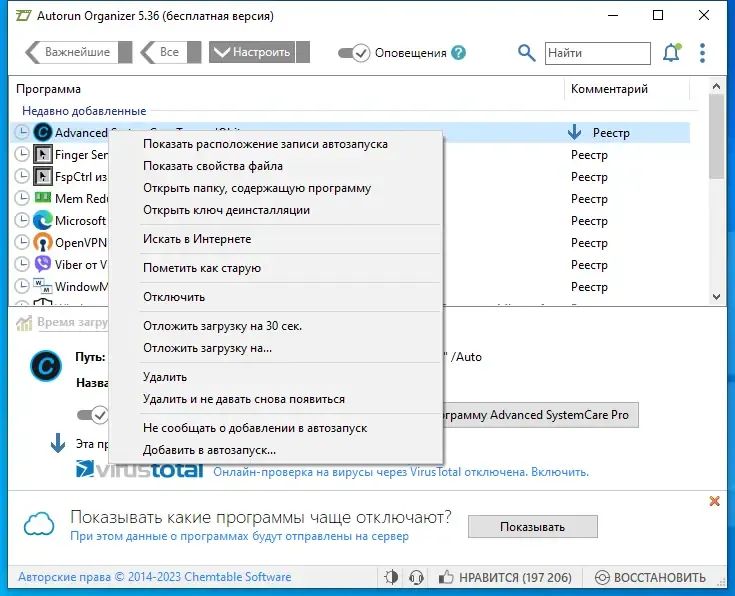
Task: Click the Viber row icon
Action: pos(43,264)
